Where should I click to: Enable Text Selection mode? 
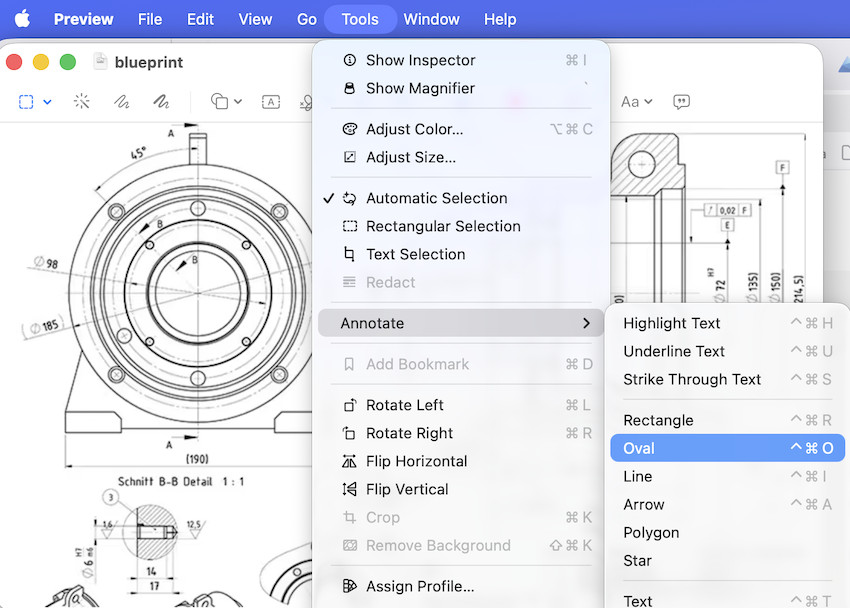(415, 254)
